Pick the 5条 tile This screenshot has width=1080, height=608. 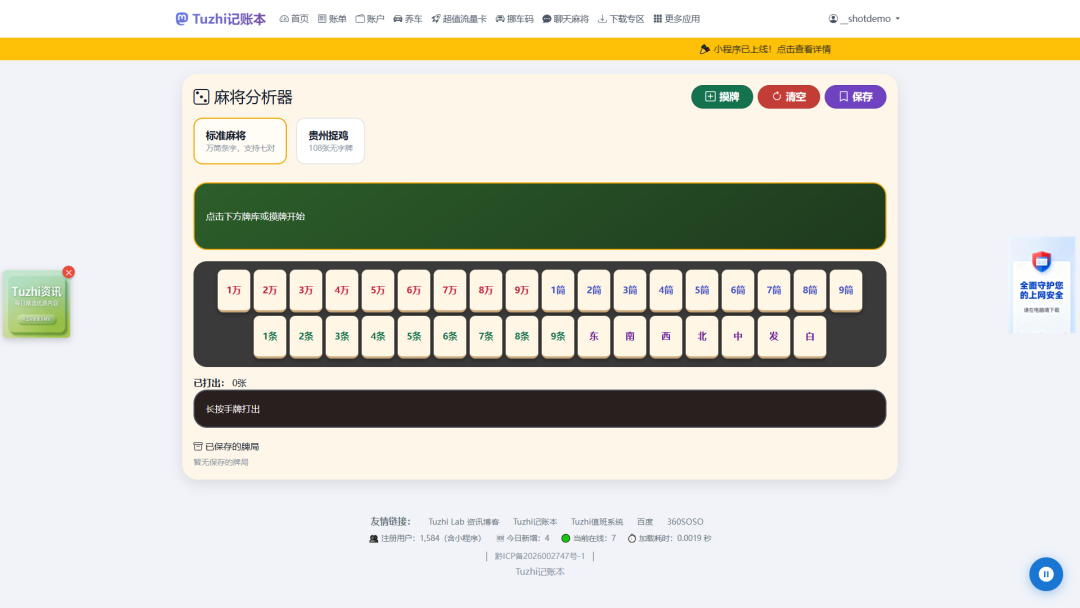(x=414, y=337)
